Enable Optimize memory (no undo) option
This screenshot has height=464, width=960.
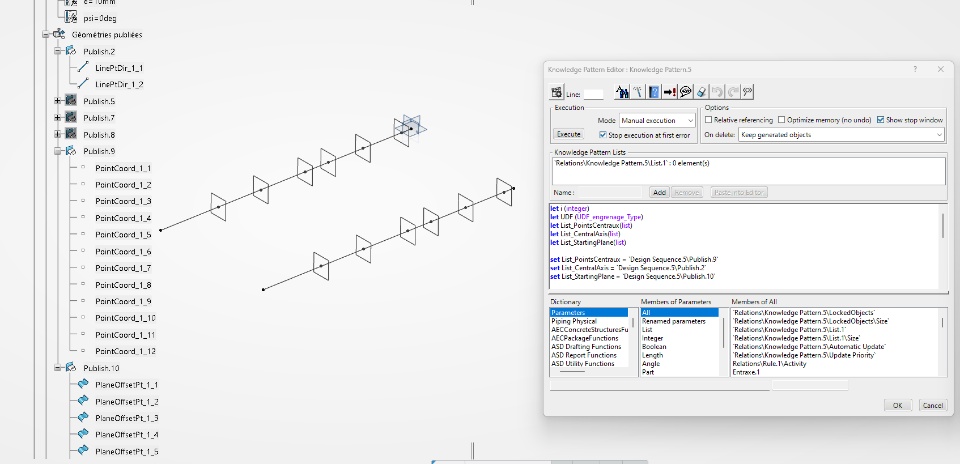(x=782, y=120)
